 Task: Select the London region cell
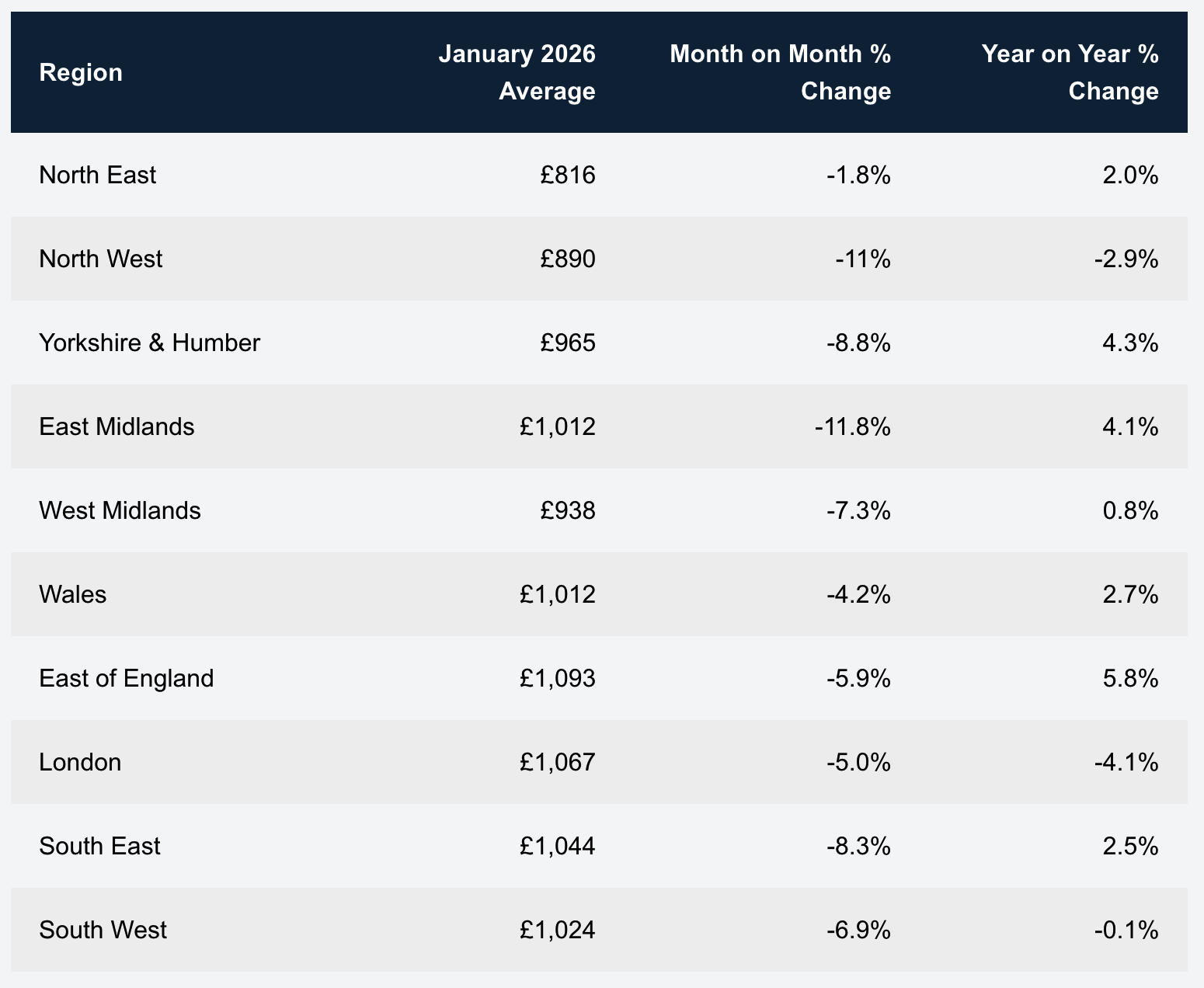[x=80, y=762]
